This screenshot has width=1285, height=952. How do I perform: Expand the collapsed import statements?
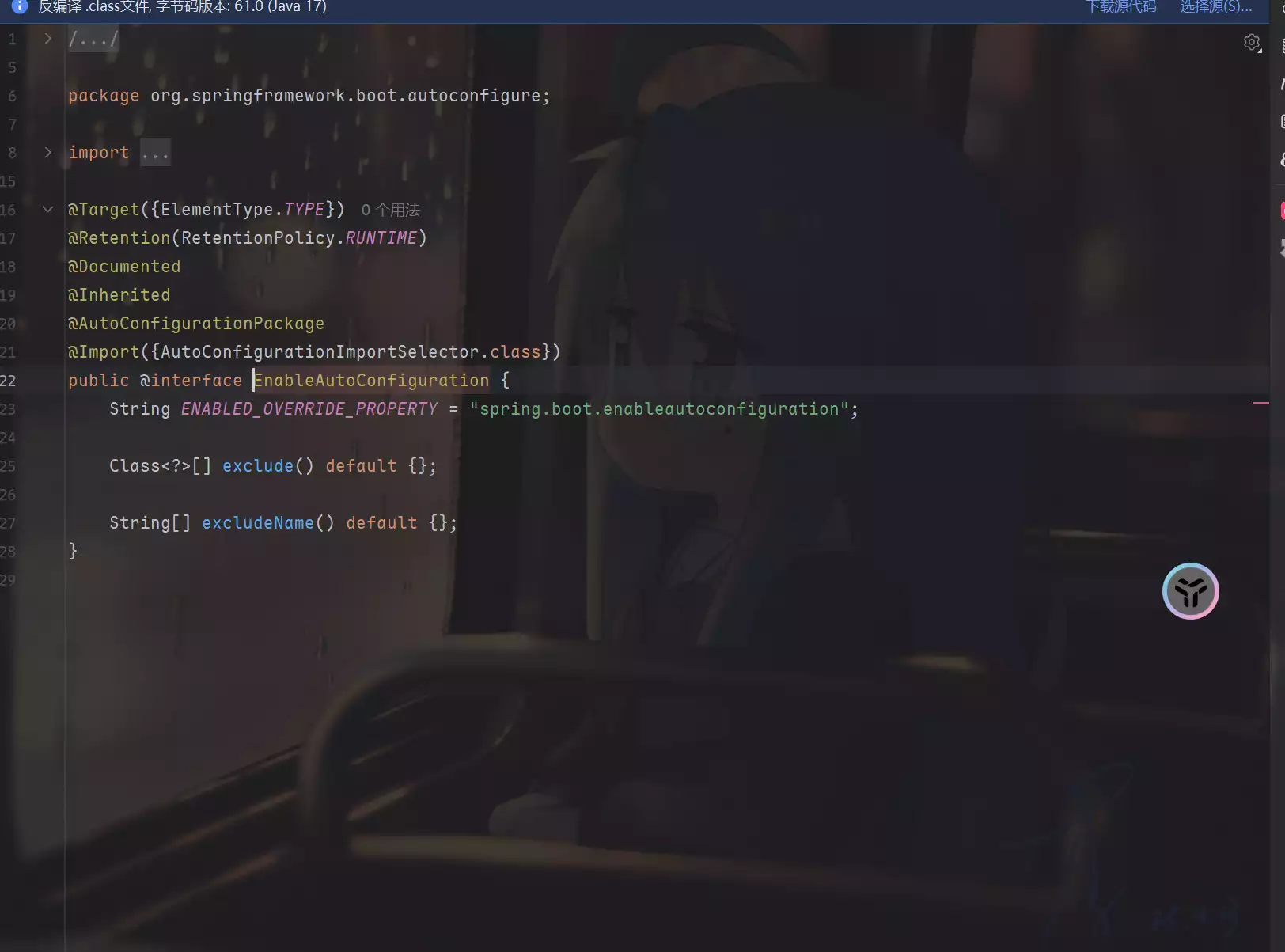pyautogui.click(x=48, y=153)
